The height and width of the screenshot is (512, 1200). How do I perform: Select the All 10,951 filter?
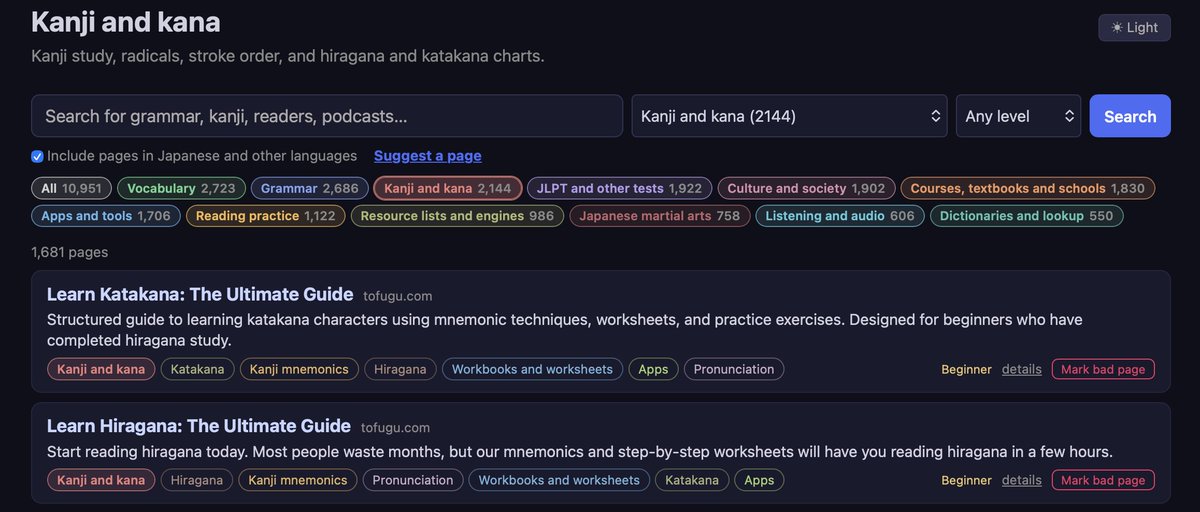[71, 188]
